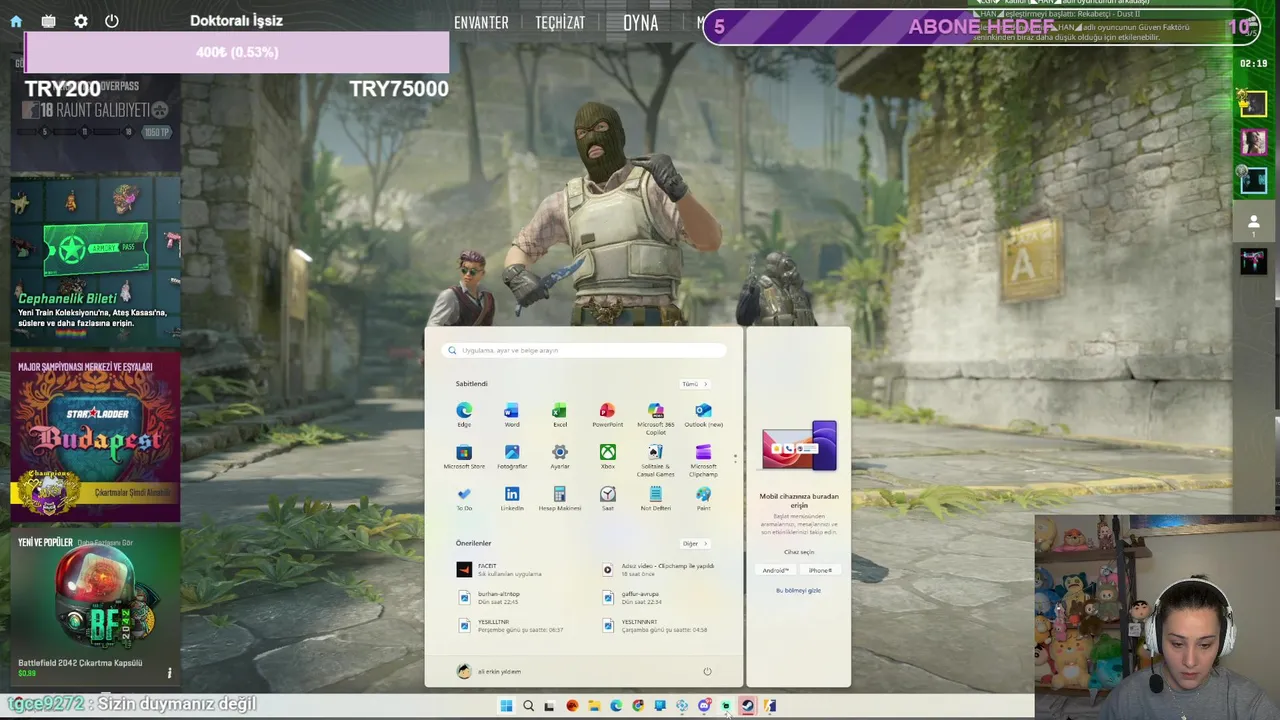Viewport: 1280px width, 720px height.
Task: Launch Word from the Start menu
Action: (x=511, y=415)
